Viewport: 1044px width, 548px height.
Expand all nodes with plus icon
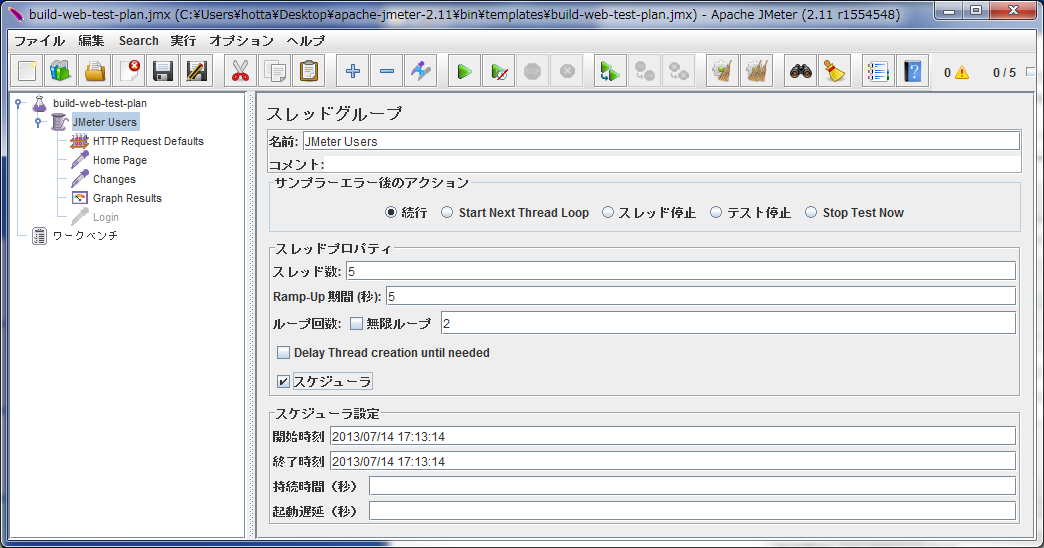pyautogui.click(x=353, y=71)
